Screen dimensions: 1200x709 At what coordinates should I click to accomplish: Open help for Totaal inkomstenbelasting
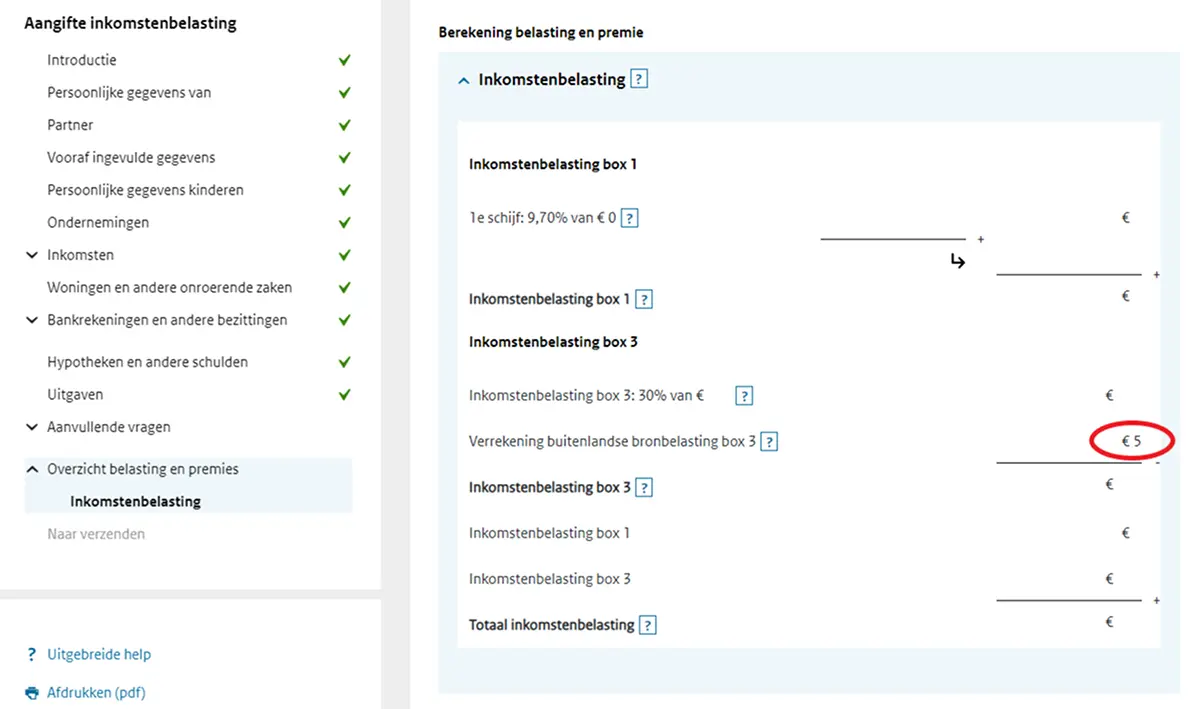[648, 625]
